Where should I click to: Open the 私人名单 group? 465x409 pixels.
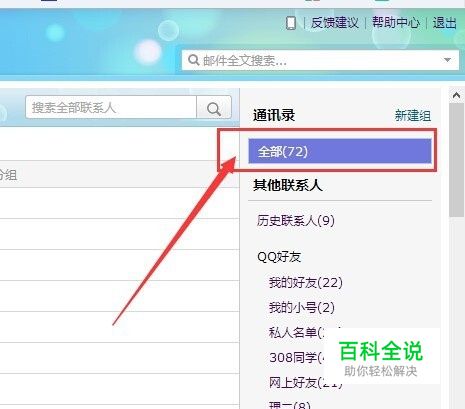(x=296, y=332)
